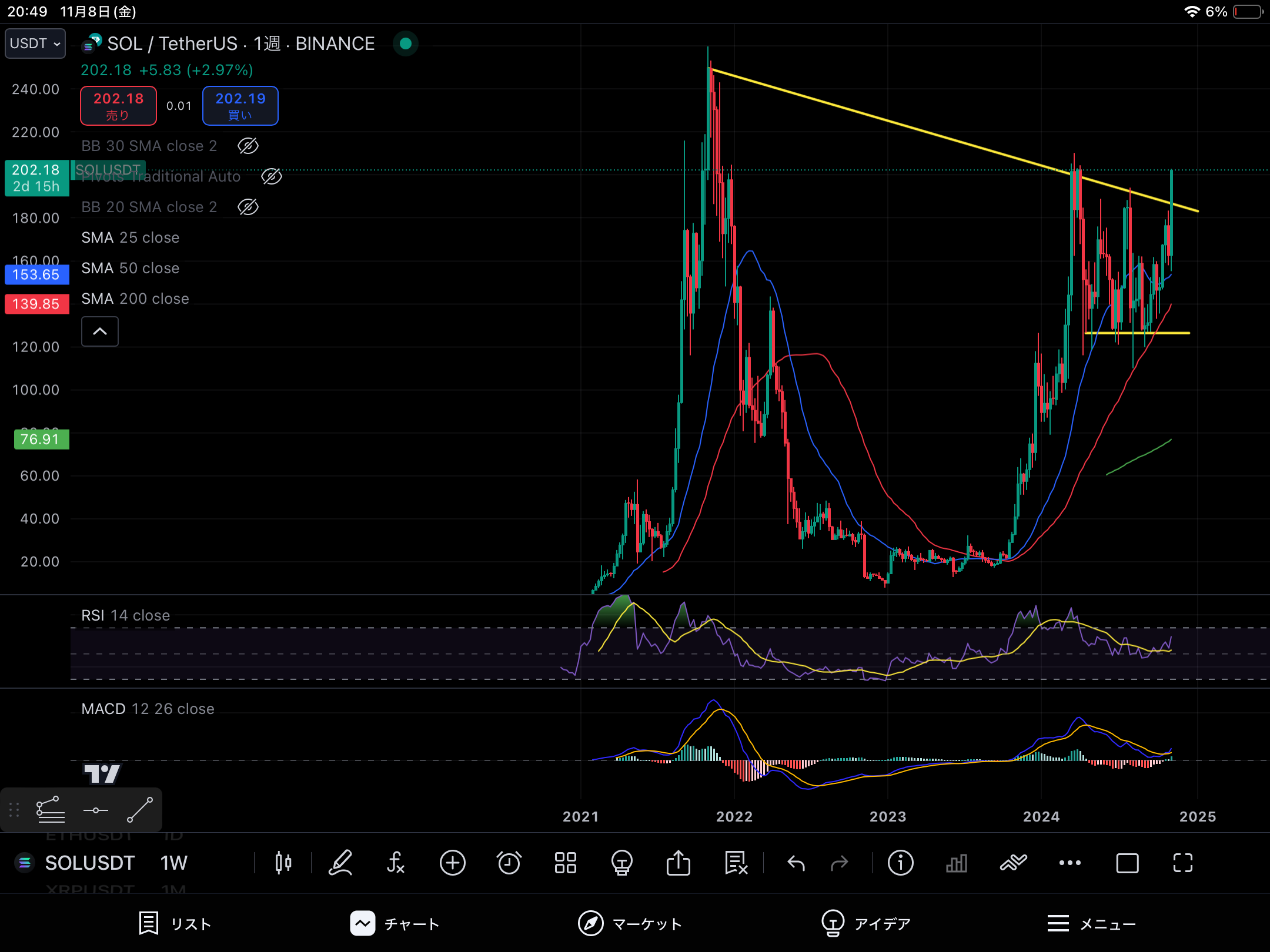Open the symbol info icon
Screen dimensions: 1270x952
coord(900,863)
